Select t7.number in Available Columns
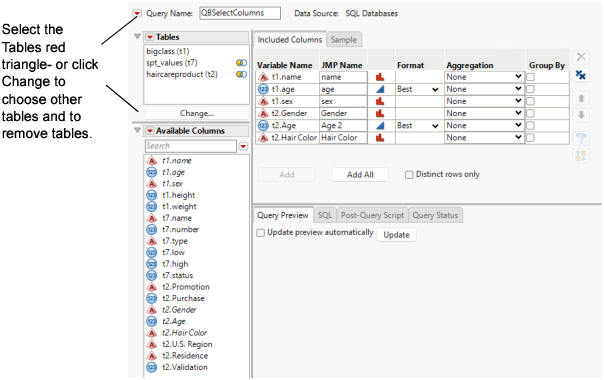The height and width of the screenshot is (380, 604). (180, 230)
